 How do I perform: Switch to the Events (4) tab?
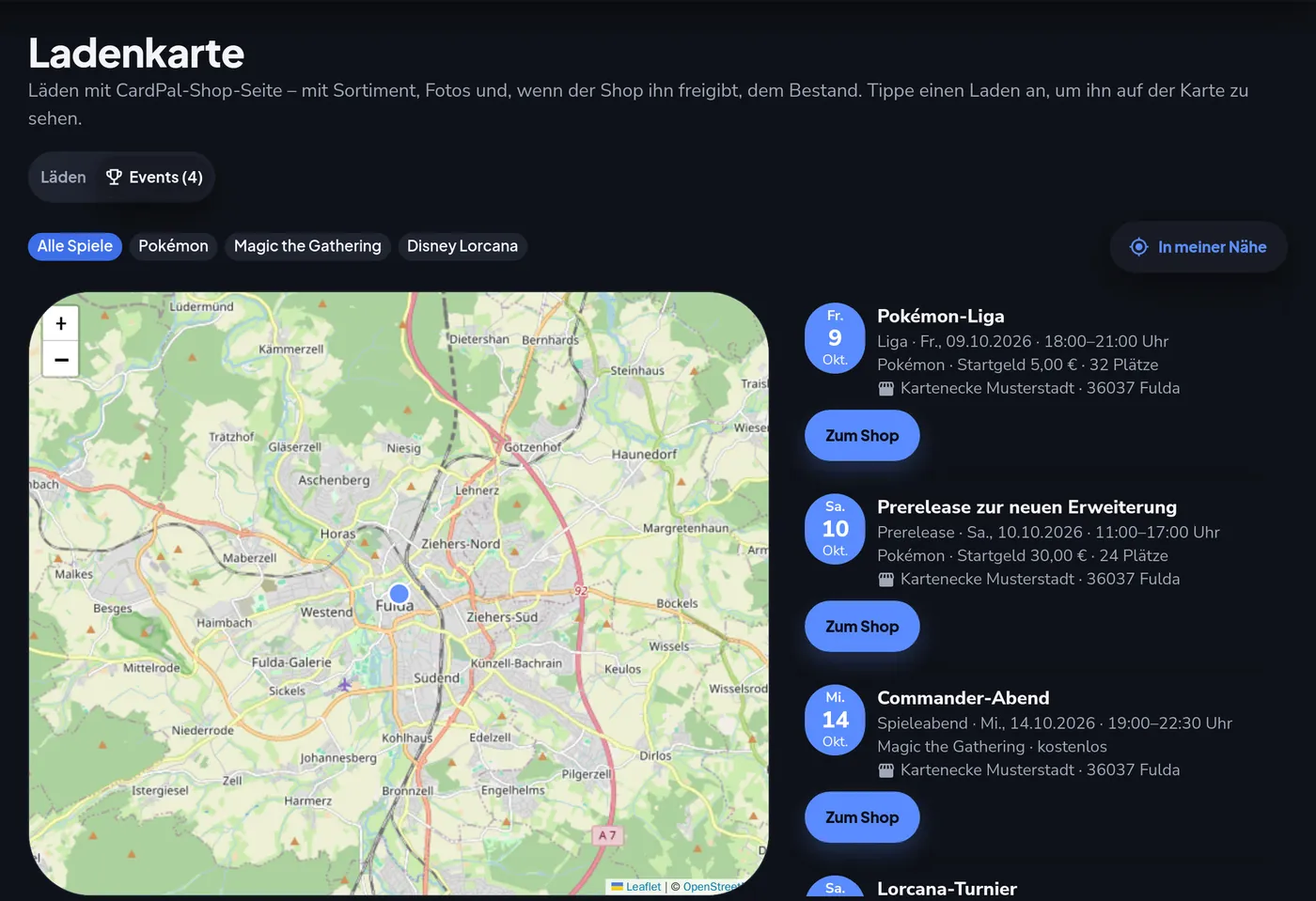click(x=154, y=177)
